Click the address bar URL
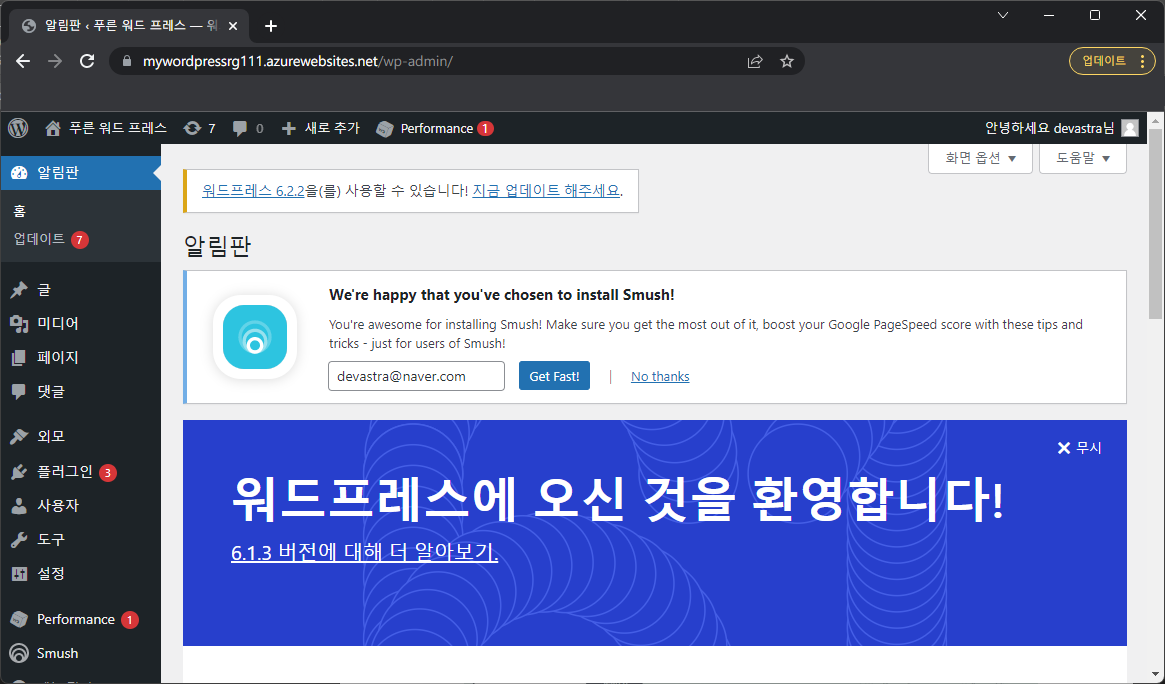The image size is (1165, 684). tap(297, 61)
